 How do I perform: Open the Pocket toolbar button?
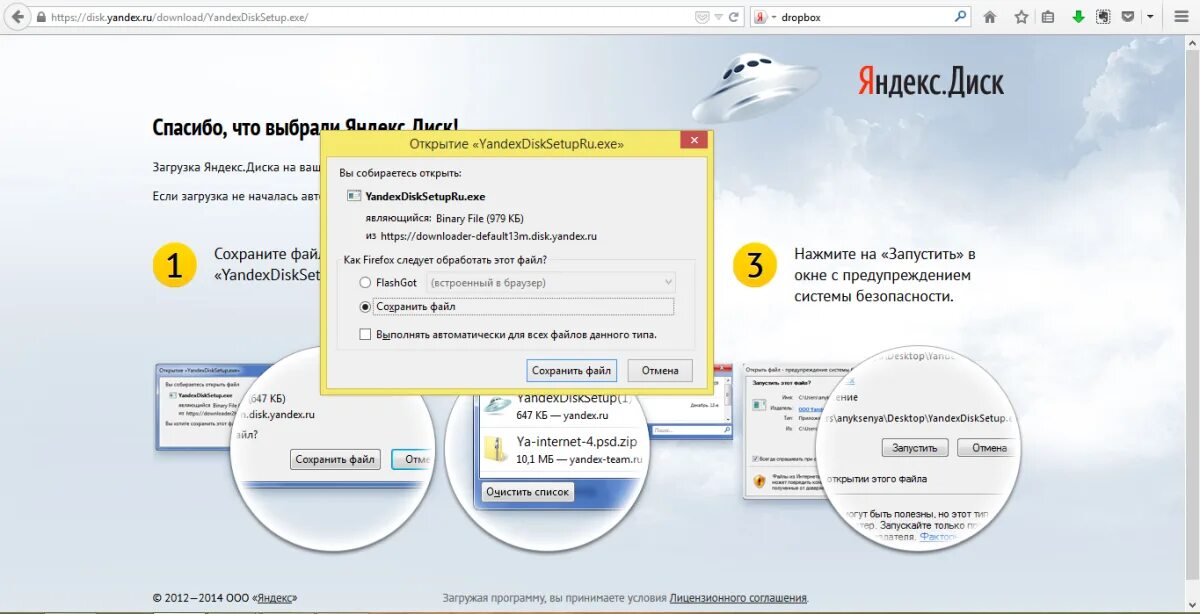[x=1128, y=17]
